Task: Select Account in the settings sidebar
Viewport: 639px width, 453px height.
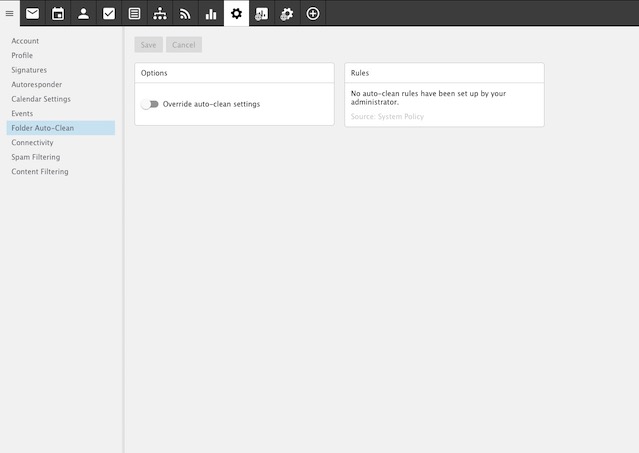Action: pos(25,41)
